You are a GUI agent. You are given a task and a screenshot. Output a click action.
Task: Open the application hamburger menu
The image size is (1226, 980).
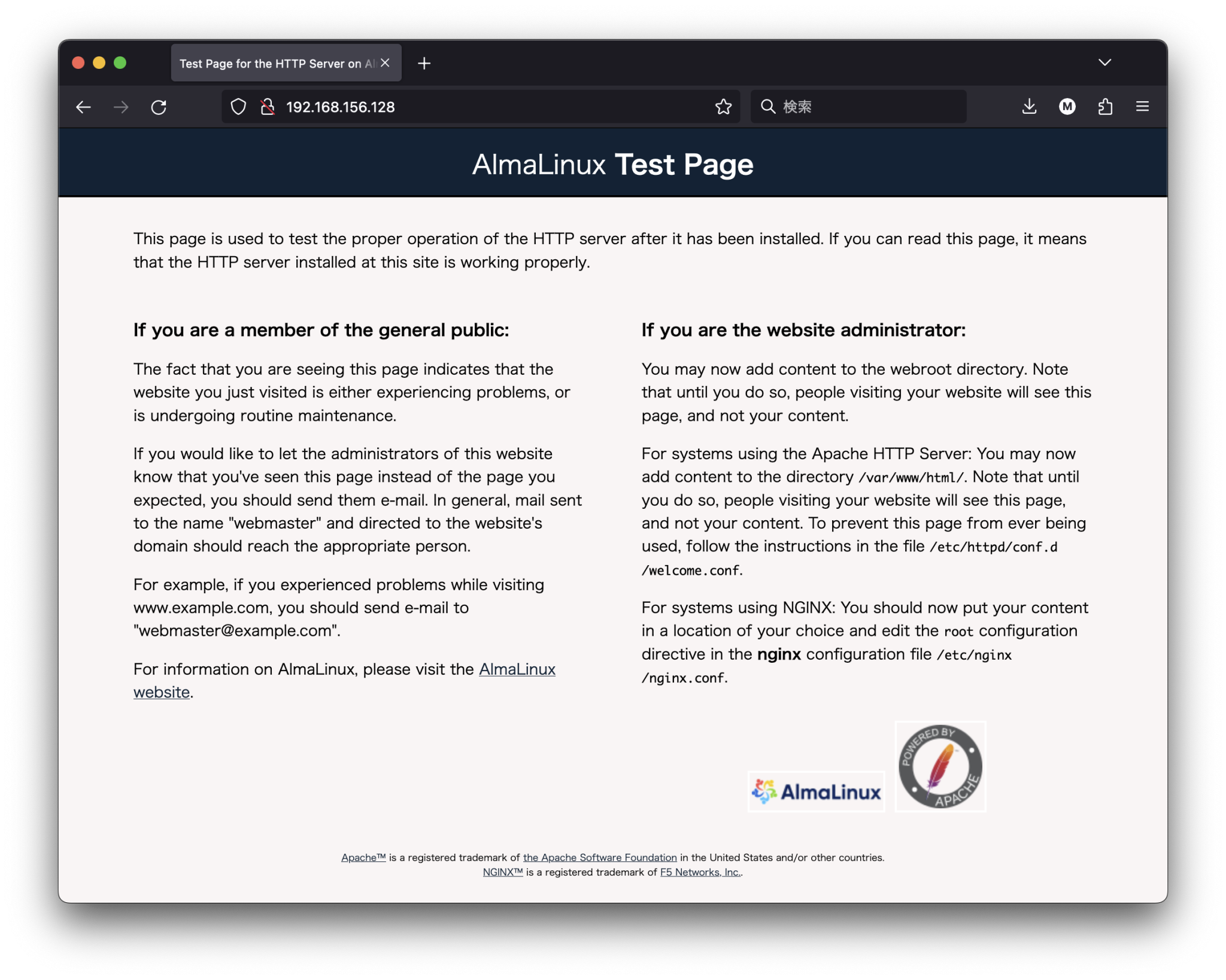pos(1143,107)
